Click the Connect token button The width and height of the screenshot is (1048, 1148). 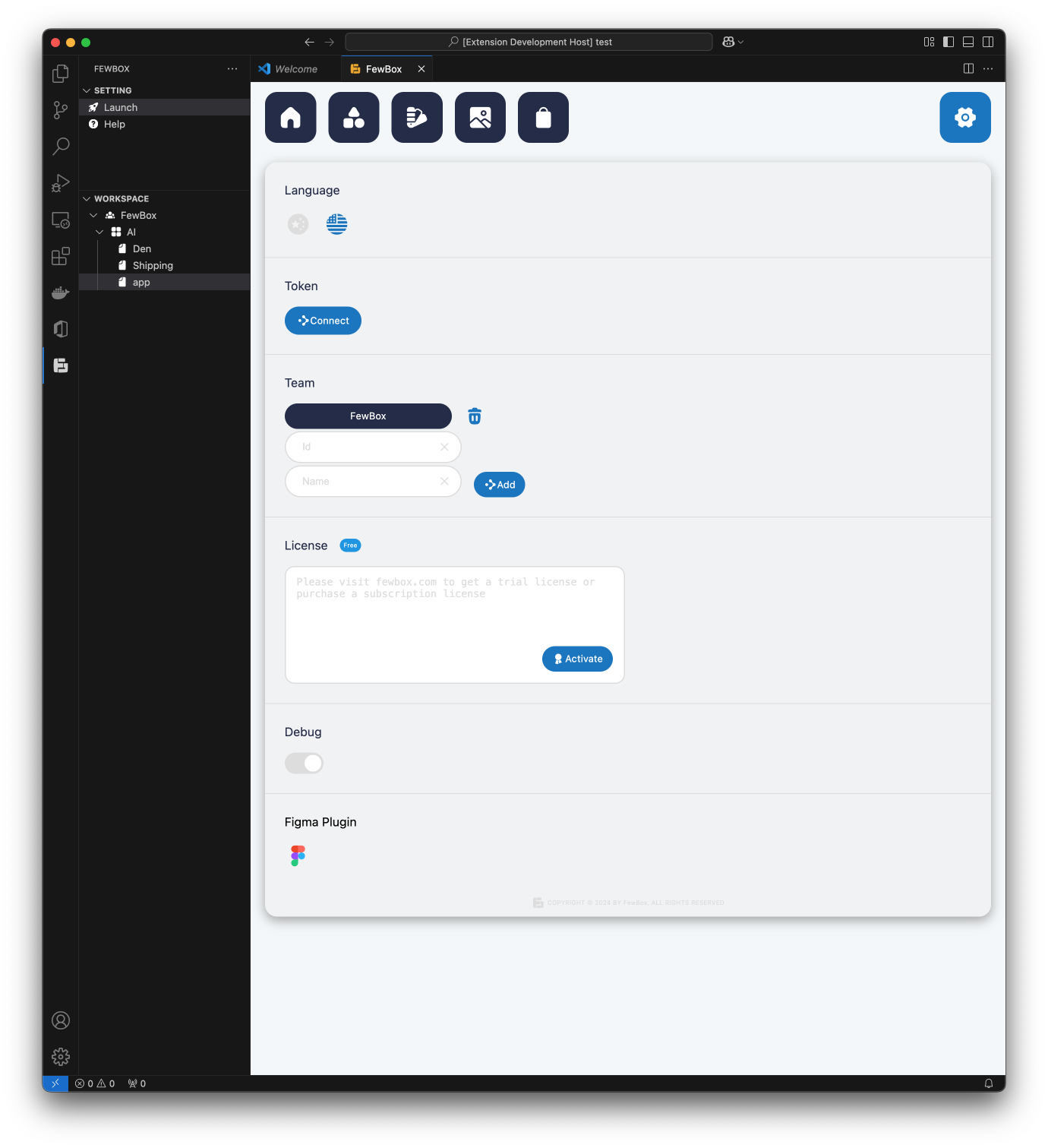pos(323,321)
